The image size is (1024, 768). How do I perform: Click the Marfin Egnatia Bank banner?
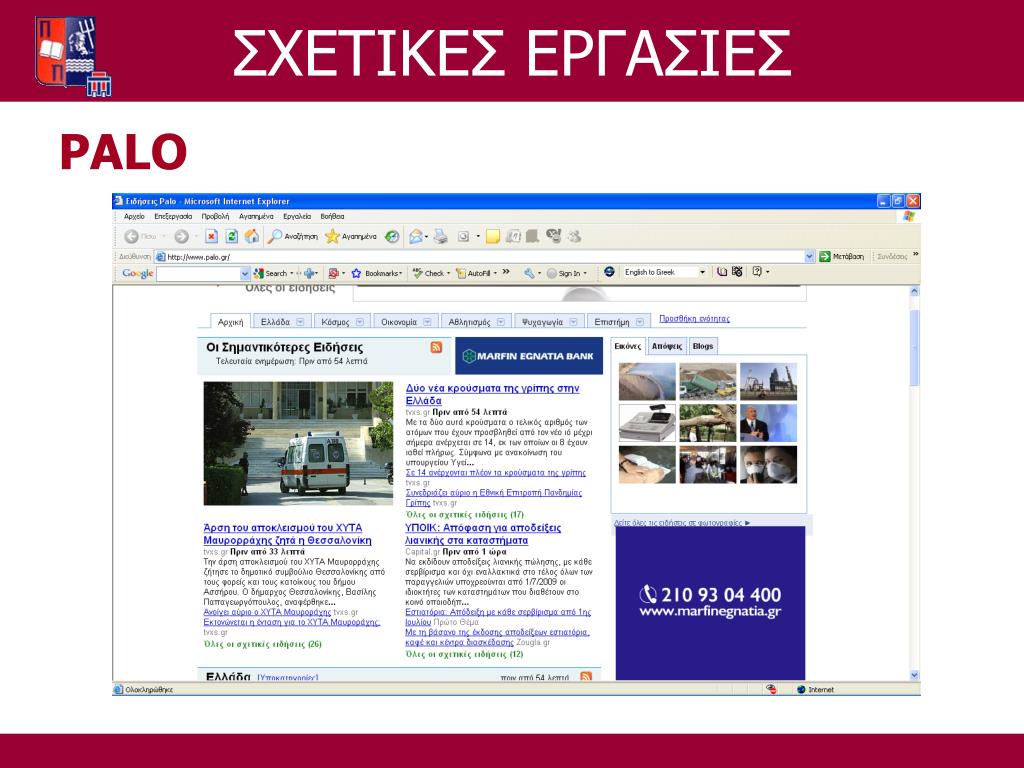click(529, 356)
